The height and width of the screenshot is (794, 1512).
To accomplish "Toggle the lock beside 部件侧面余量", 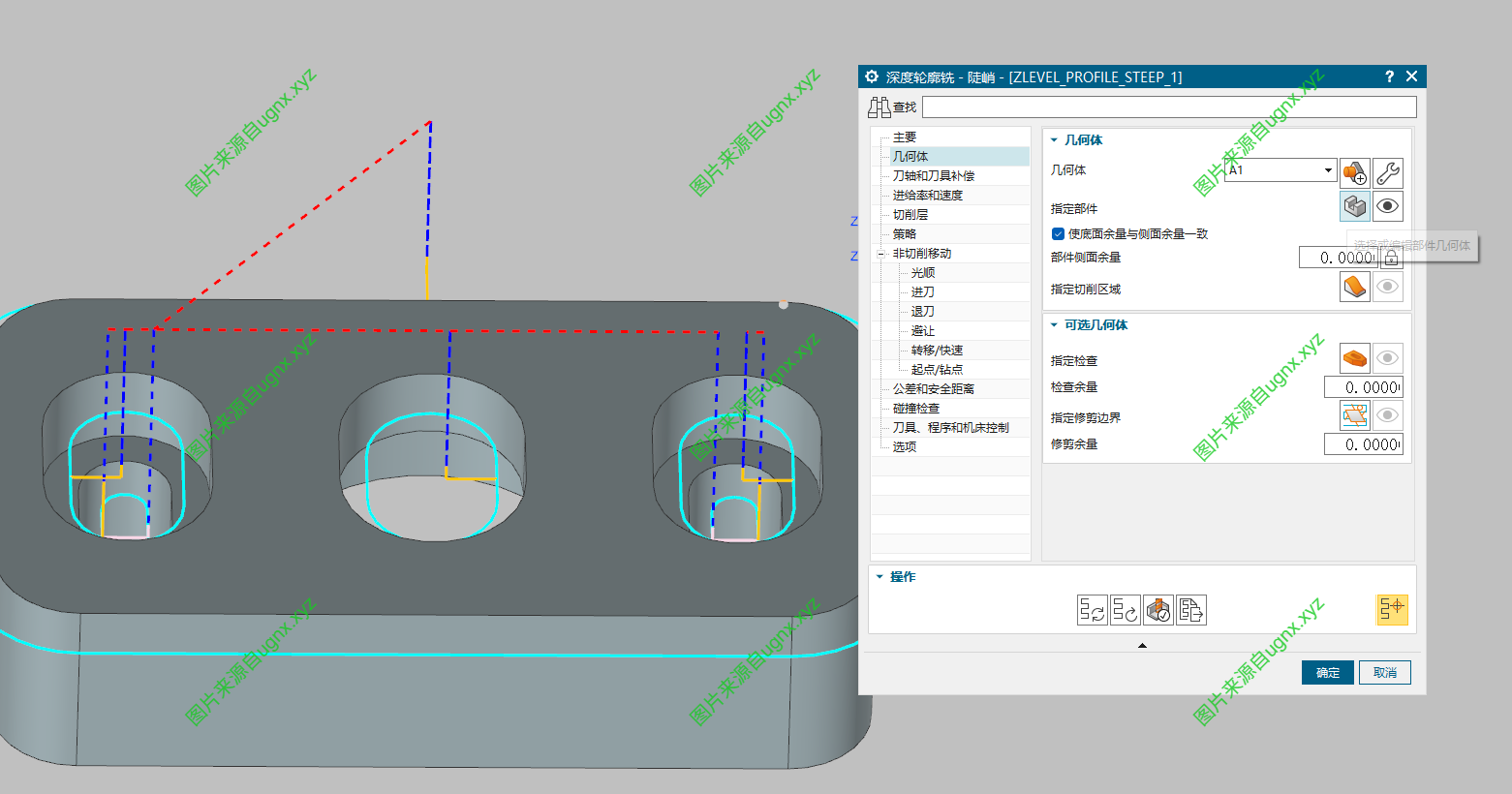I will coord(1391,258).
